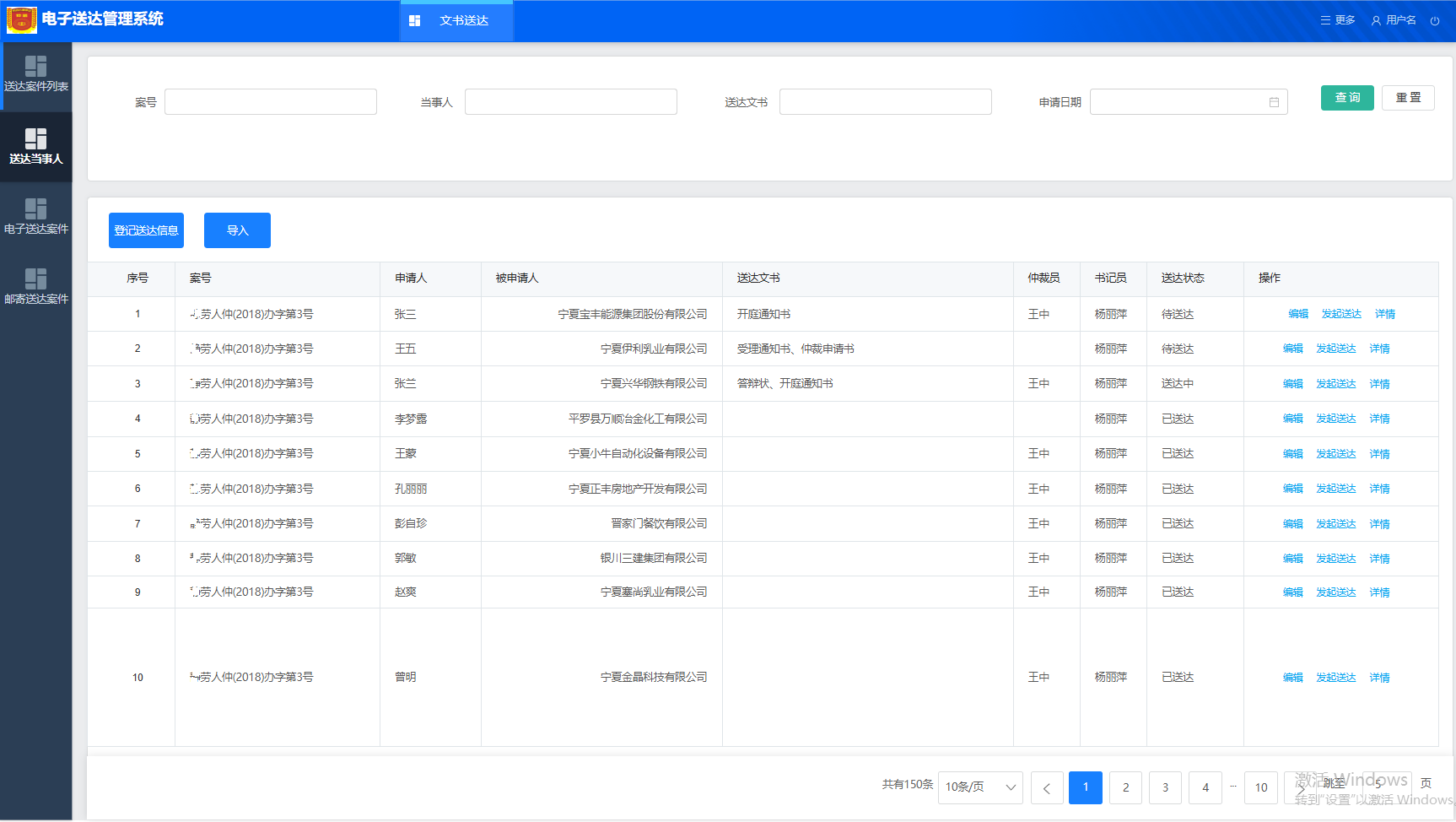
Task: Click 登记送达信息 button
Action: pyautogui.click(x=146, y=230)
